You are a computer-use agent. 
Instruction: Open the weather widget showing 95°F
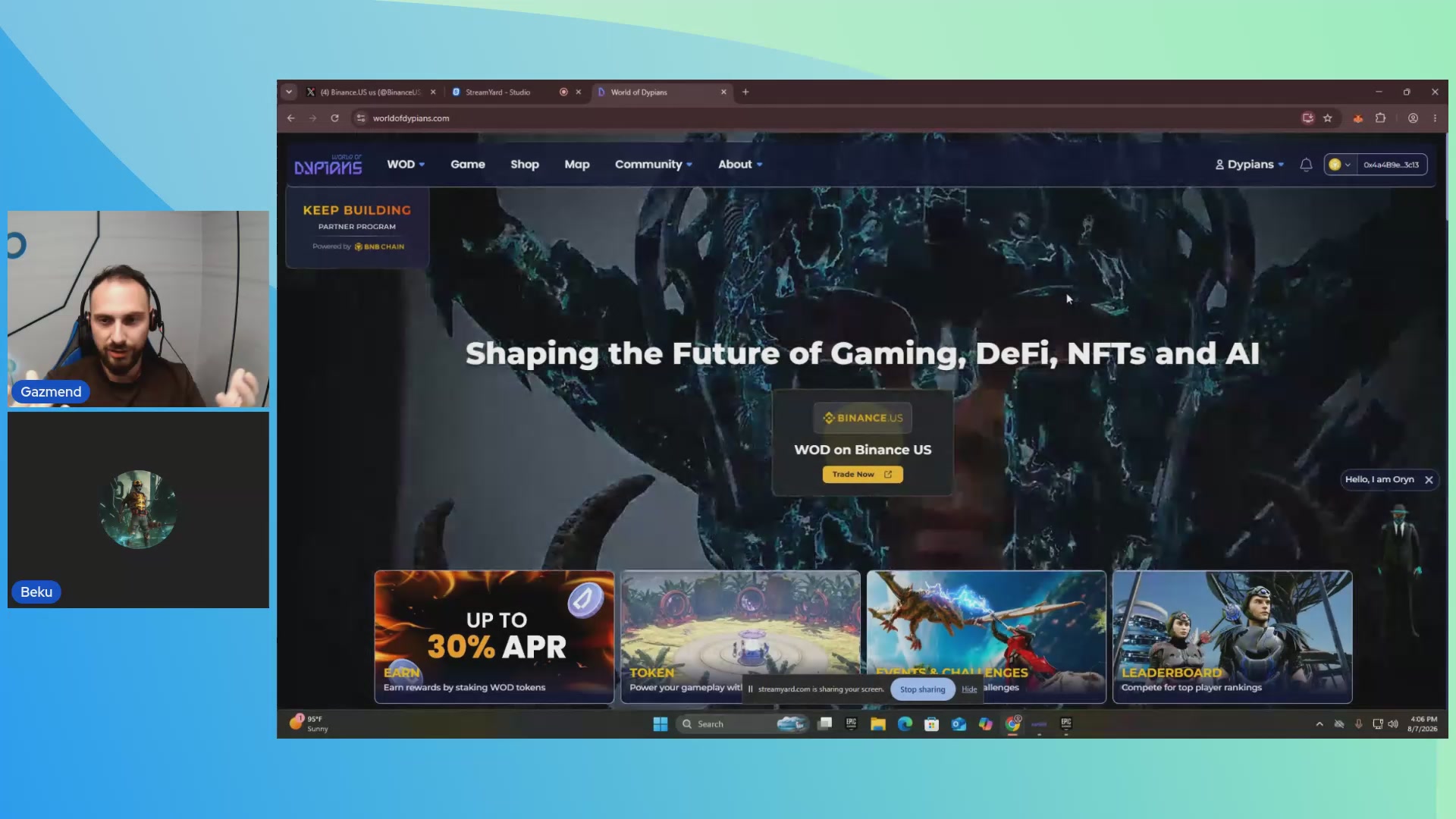309,723
